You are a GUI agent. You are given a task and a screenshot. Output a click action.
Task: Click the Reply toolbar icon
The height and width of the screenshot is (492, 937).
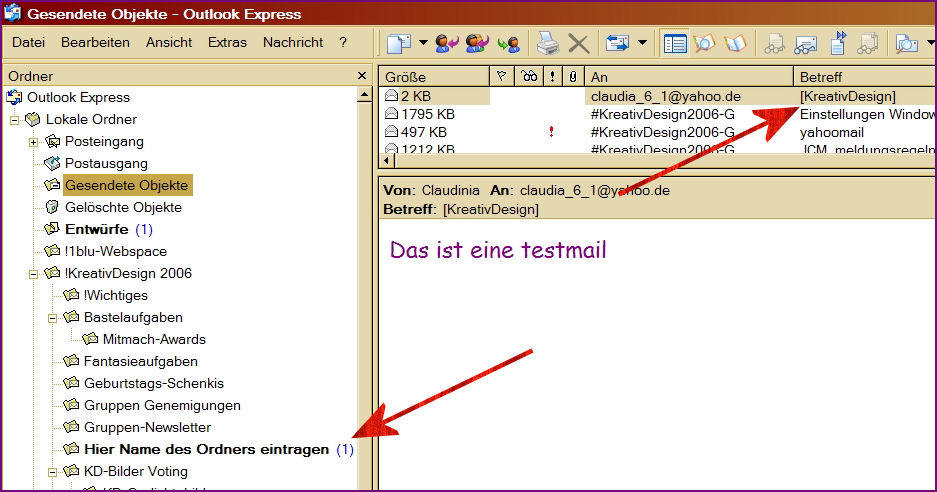click(447, 43)
